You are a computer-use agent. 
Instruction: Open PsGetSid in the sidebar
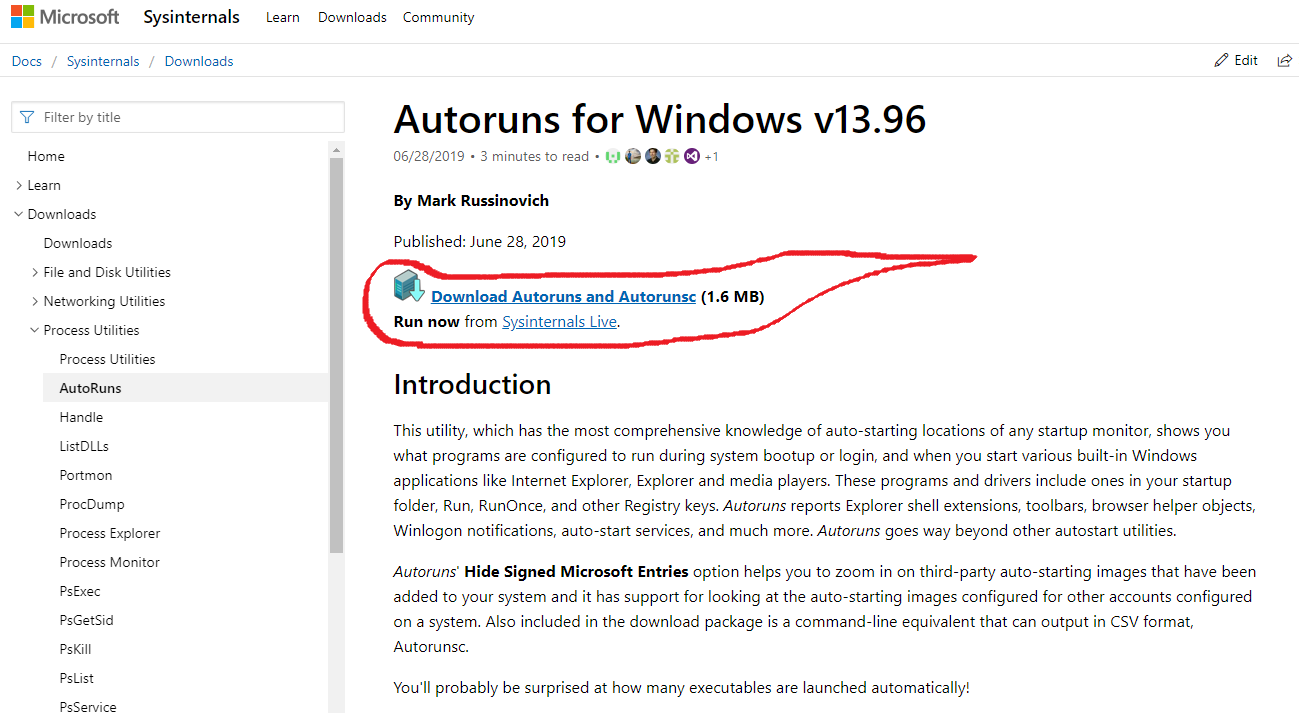87,620
